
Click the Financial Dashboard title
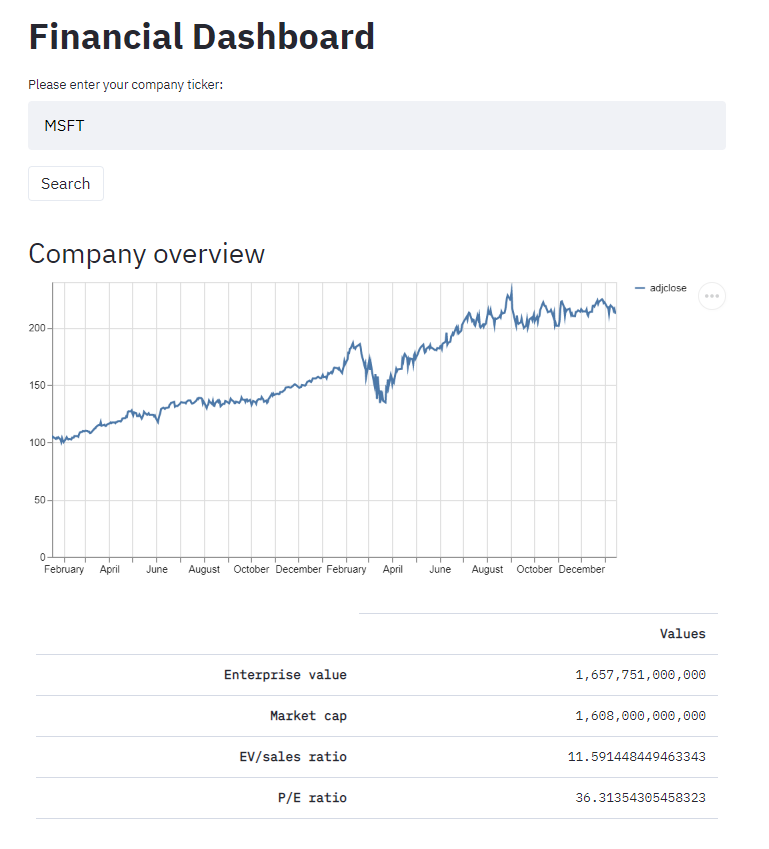click(x=202, y=36)
